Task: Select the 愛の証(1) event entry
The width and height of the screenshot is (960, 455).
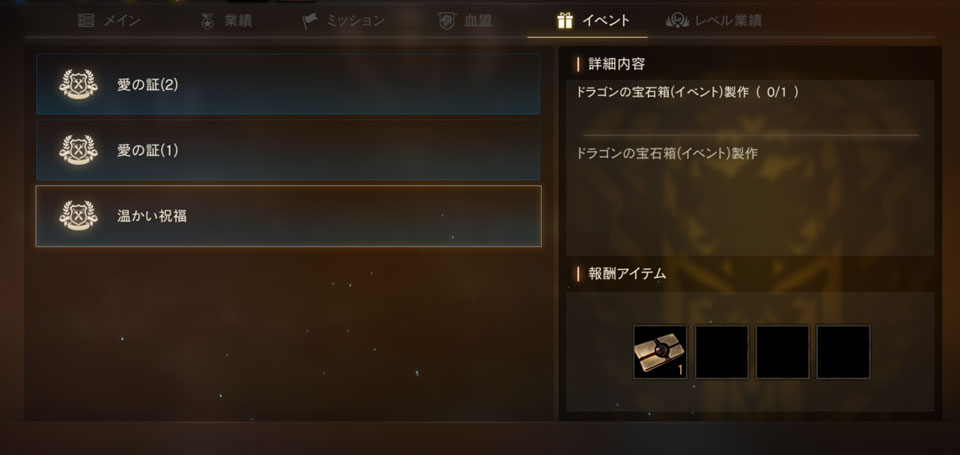Action: pos(288,150)
